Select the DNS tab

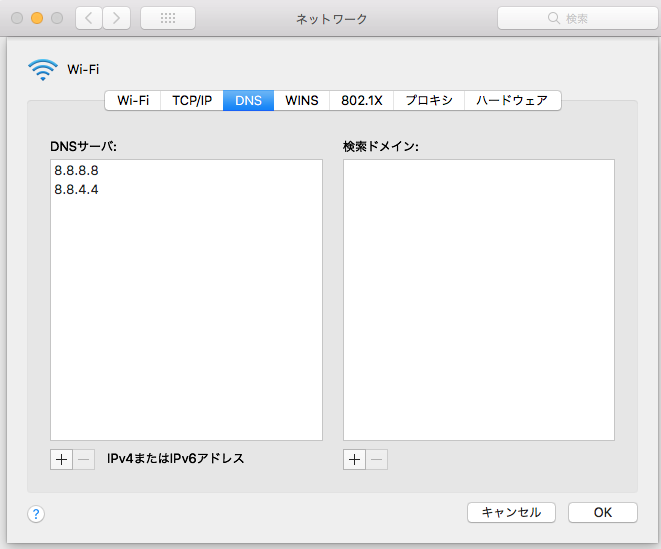coord(249,100)
